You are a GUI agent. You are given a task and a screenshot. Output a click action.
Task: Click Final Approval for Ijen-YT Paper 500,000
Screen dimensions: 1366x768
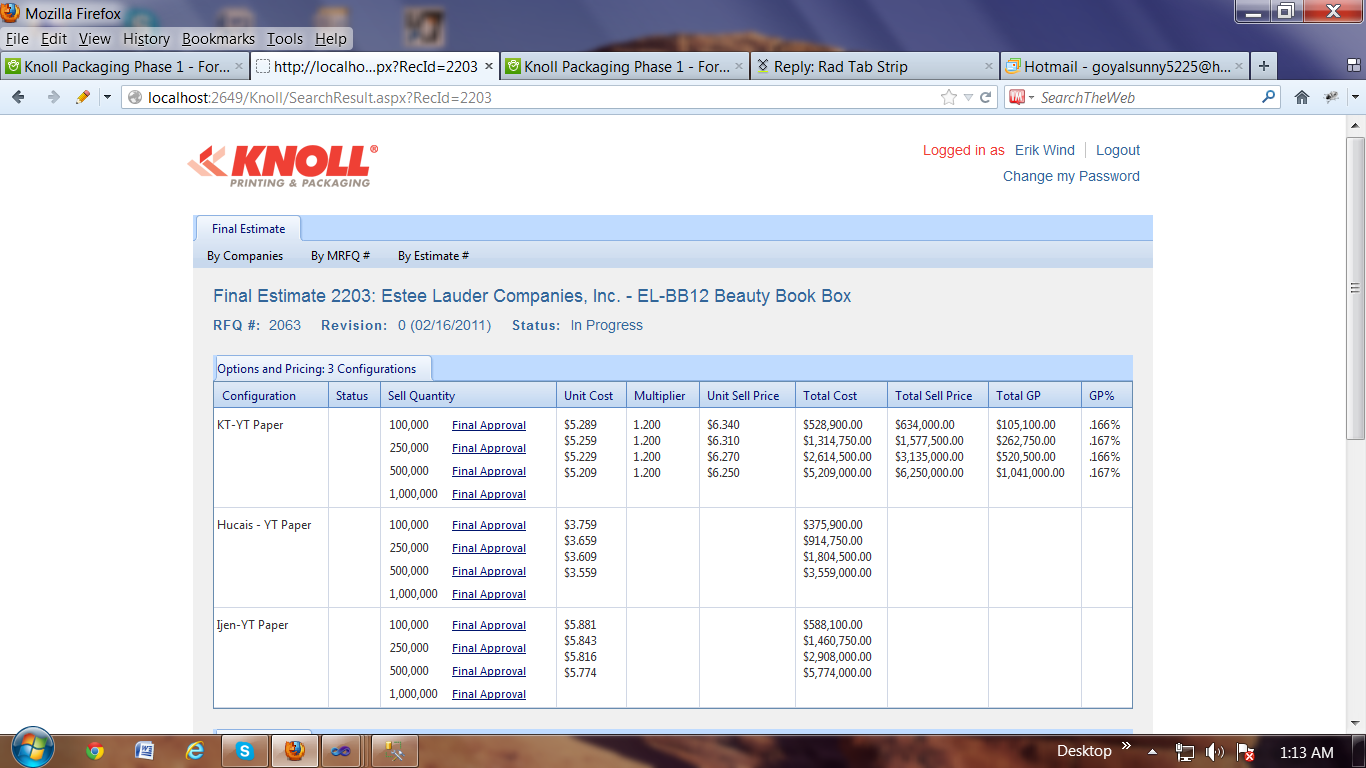pos(489,671)
